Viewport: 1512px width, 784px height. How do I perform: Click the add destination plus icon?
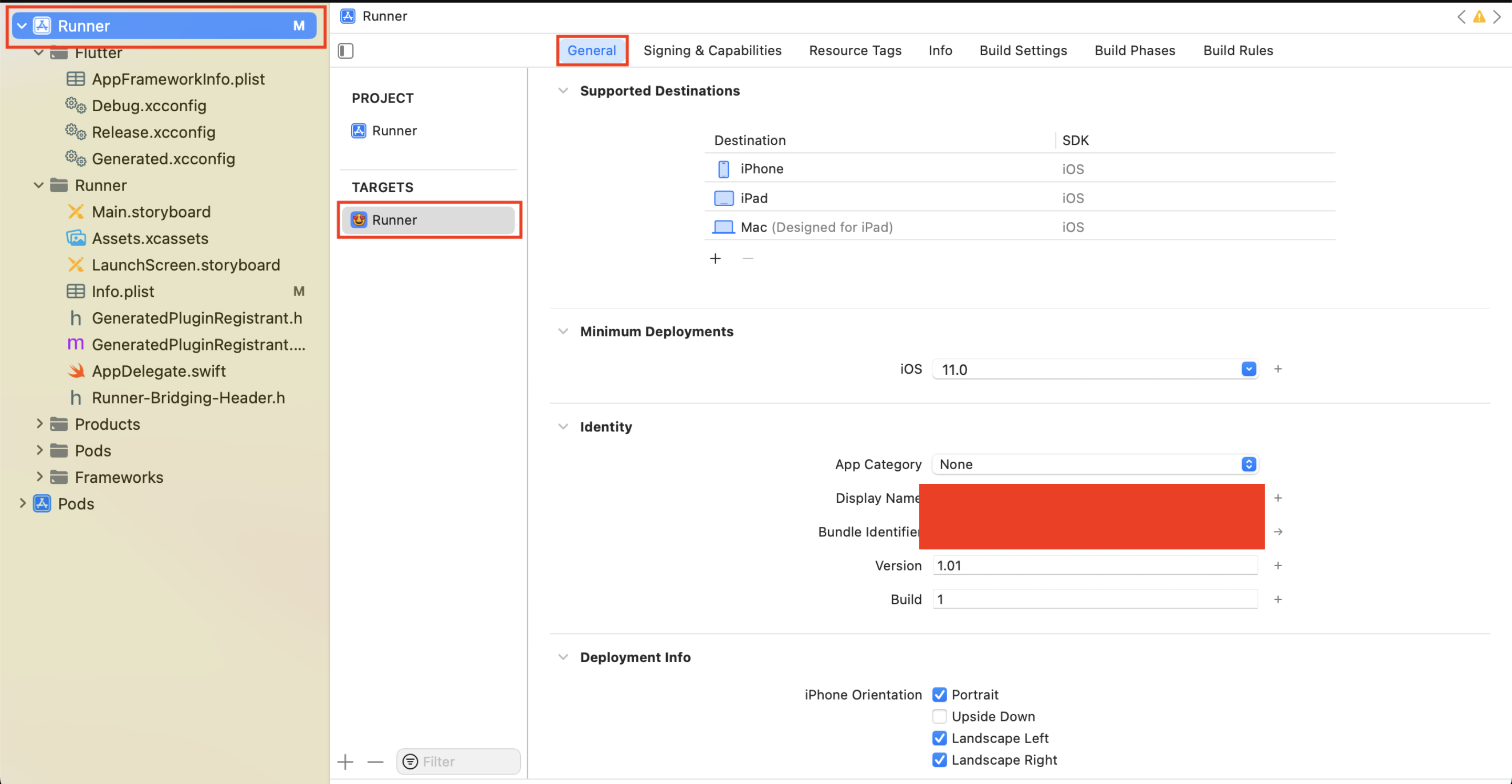pyautogui.click(x=715, y=259)
